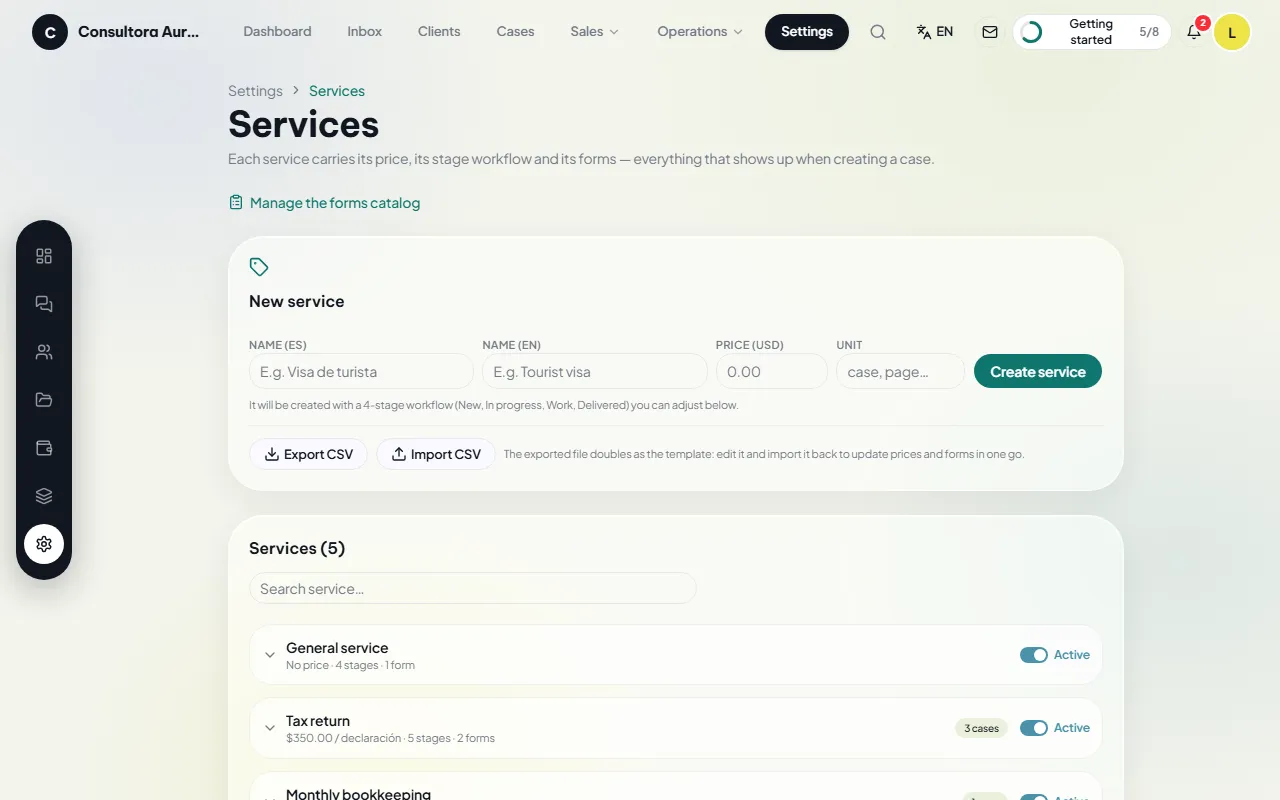Click the settings gear icon in sidebar
The image size is (1280, 800).
tap(44, 544)
